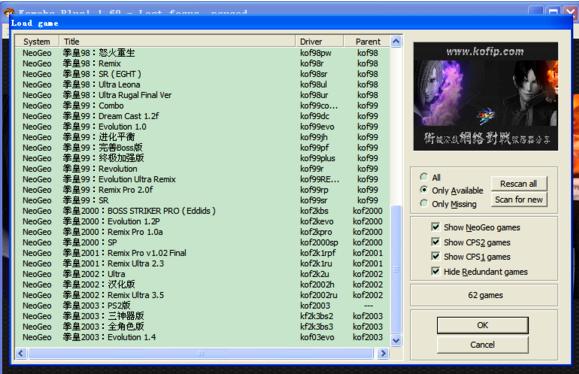Select the '99 : Revolution' game
The height and width of the screenshot is (374, 579).
click(202, 169)
